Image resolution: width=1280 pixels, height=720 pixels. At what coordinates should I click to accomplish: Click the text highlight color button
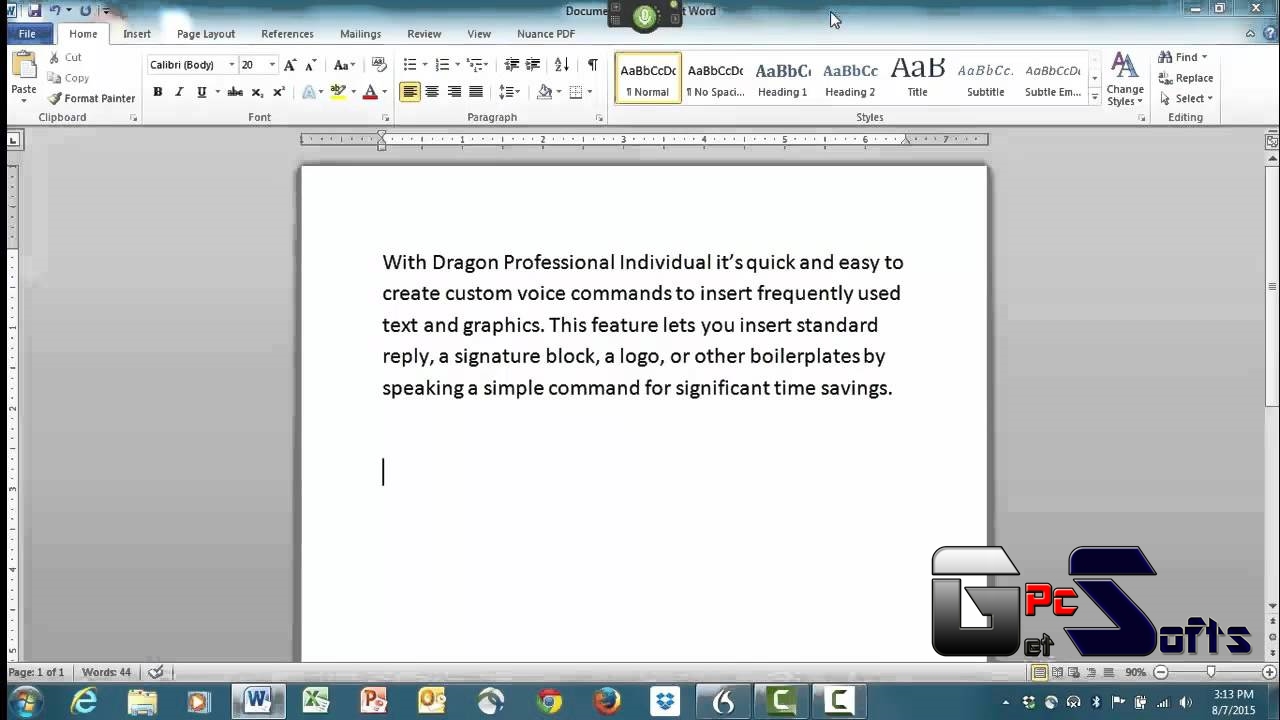(339, 92)
